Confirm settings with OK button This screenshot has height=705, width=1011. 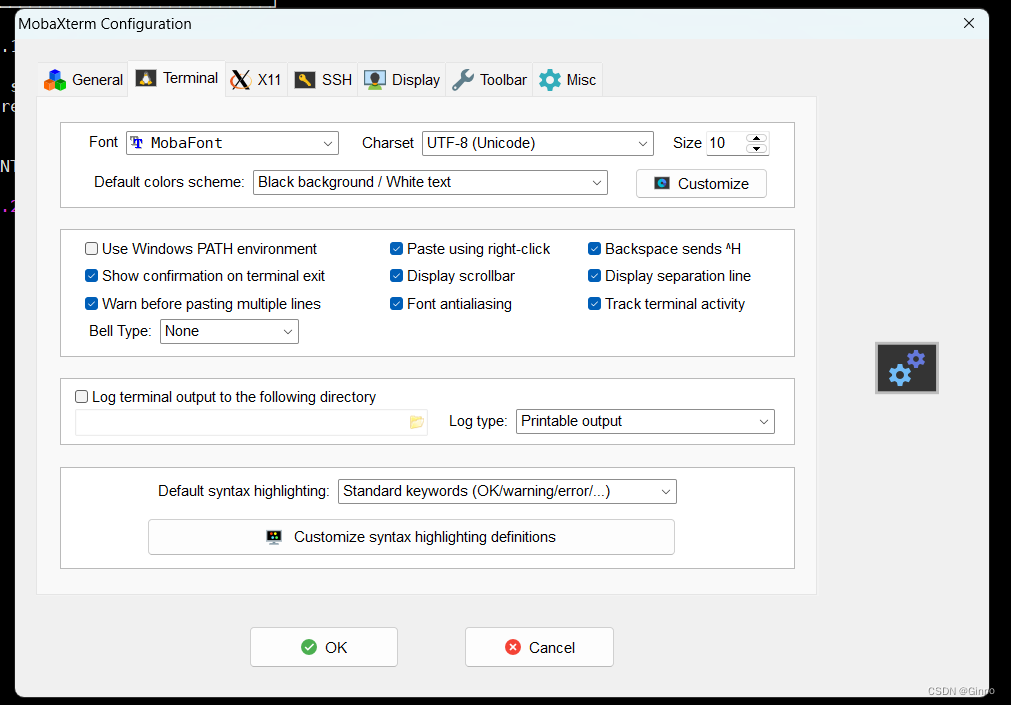tap(324, 647)
